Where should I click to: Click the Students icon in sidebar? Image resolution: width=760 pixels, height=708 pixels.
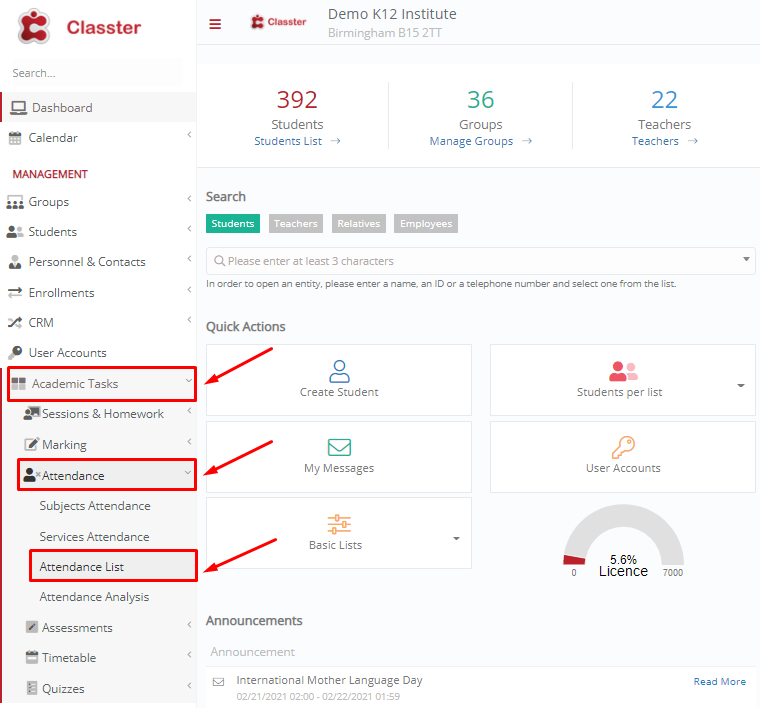click(15, 232)
